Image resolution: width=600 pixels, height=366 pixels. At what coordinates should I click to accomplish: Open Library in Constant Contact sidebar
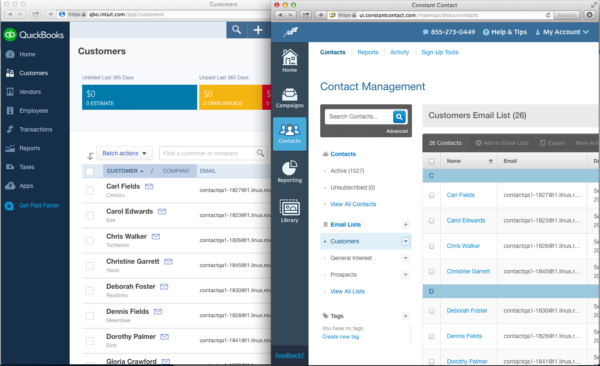click(290, 211)
